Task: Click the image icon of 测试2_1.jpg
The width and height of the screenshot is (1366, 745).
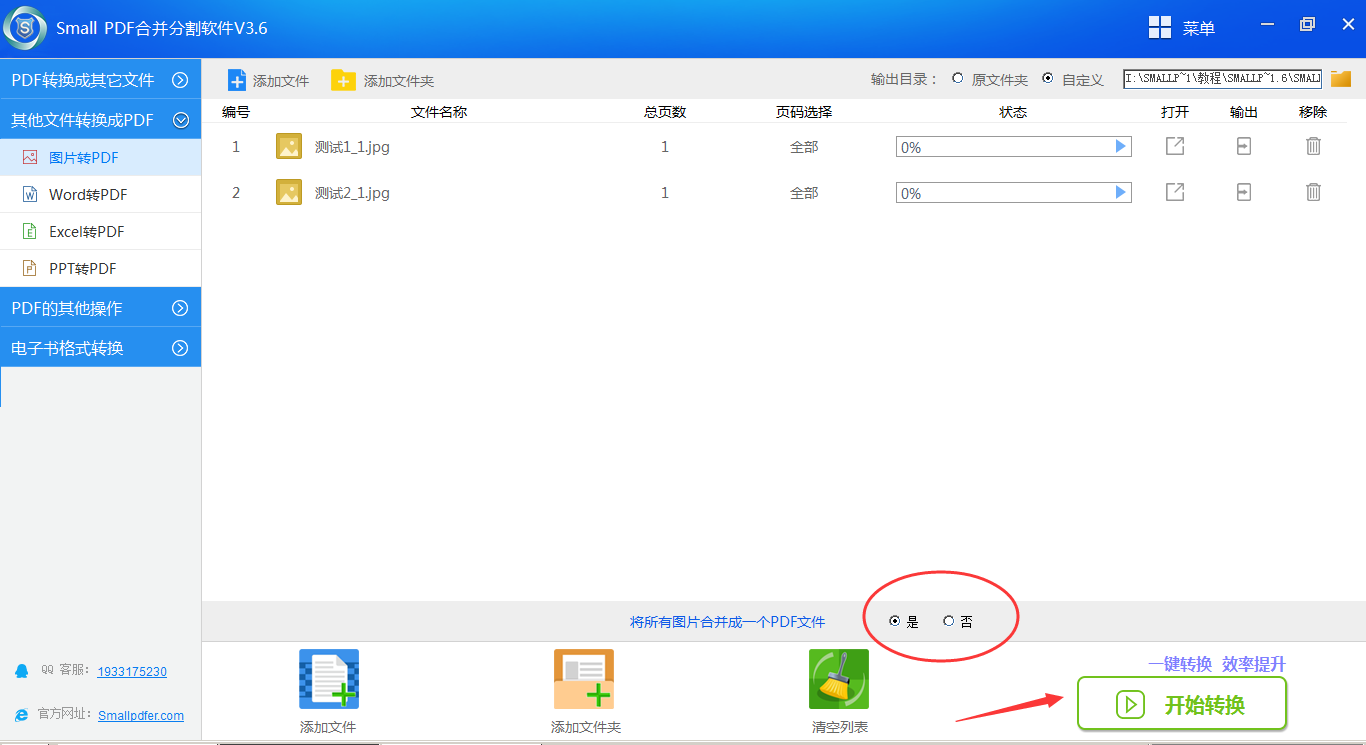Action: (289, 193)
